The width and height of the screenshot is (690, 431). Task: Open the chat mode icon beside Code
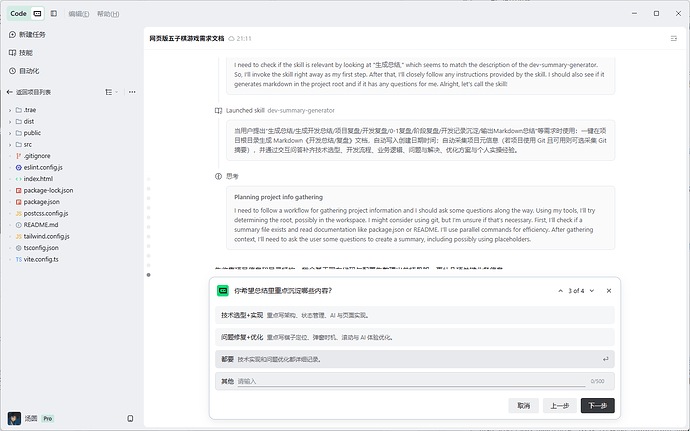[37, 14]
